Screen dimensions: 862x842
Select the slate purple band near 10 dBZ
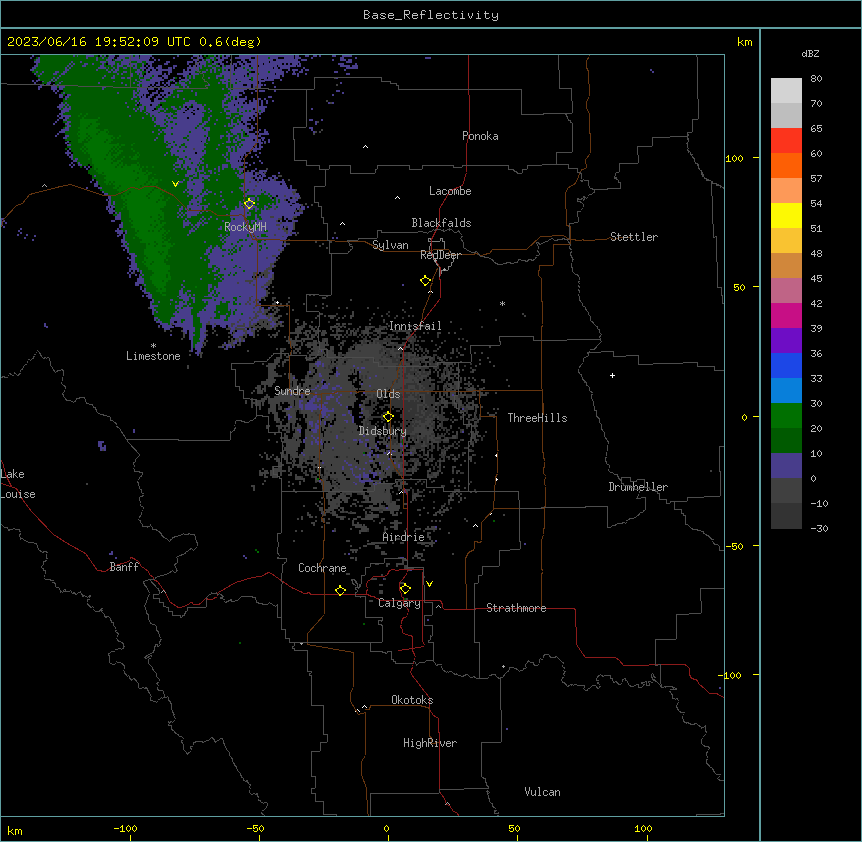coord(786,466)
